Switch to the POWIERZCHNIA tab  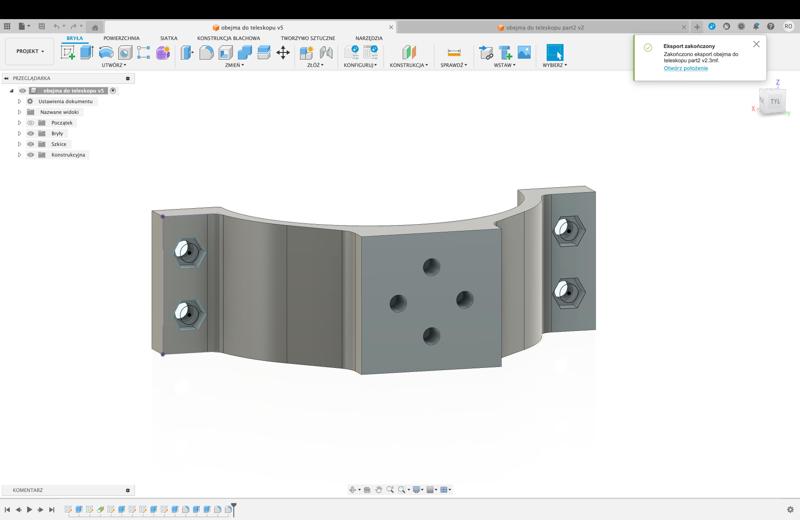121,38
